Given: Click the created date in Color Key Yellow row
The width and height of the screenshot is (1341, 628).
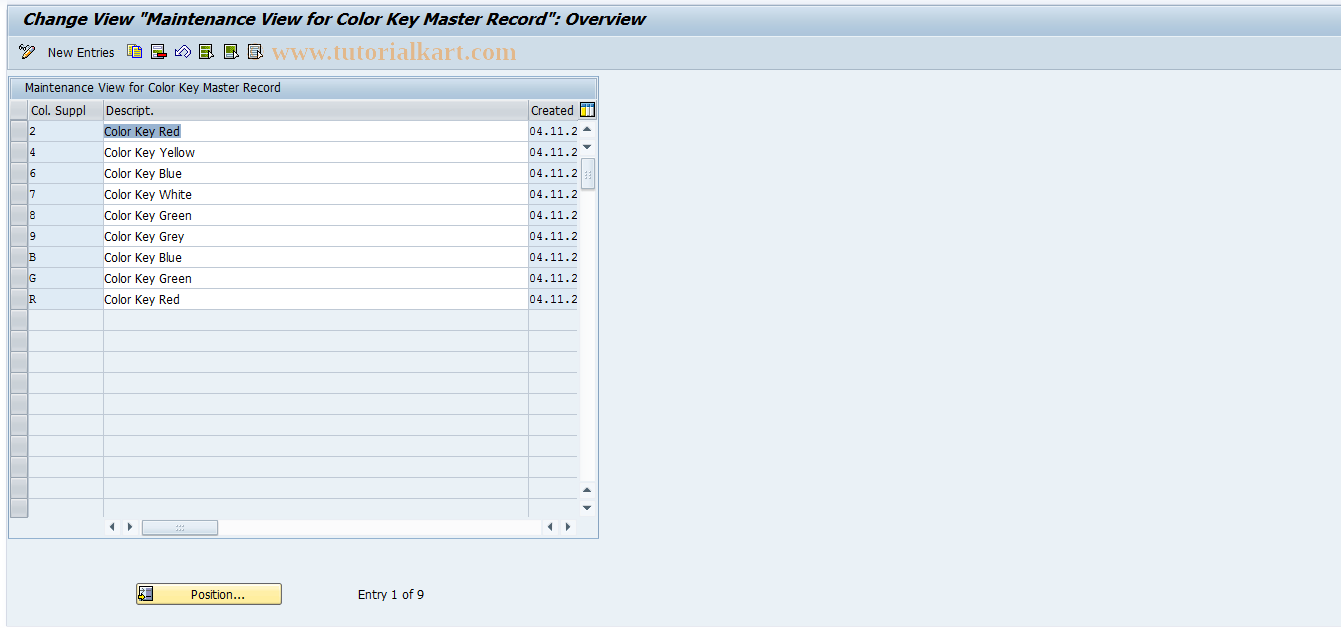Looking at the screenshot, I should pyautogui.click(x=553, y=152).
